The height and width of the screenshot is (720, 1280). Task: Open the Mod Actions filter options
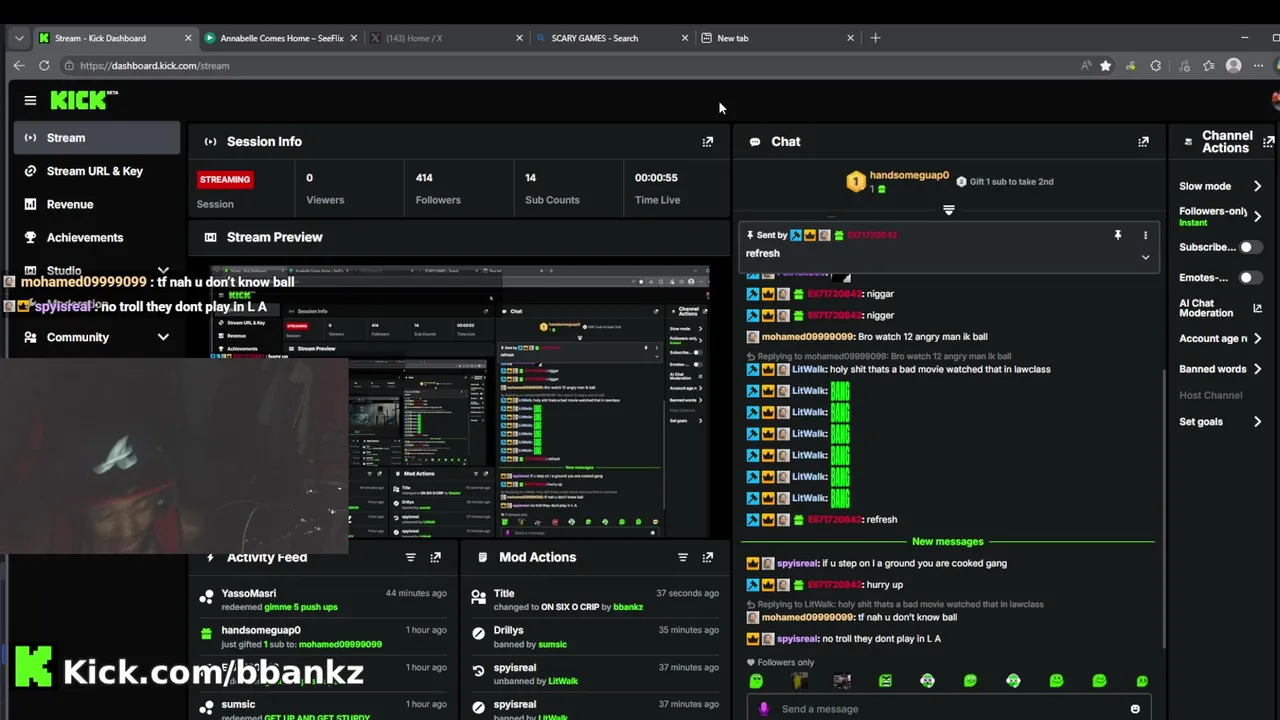[683, 557]
